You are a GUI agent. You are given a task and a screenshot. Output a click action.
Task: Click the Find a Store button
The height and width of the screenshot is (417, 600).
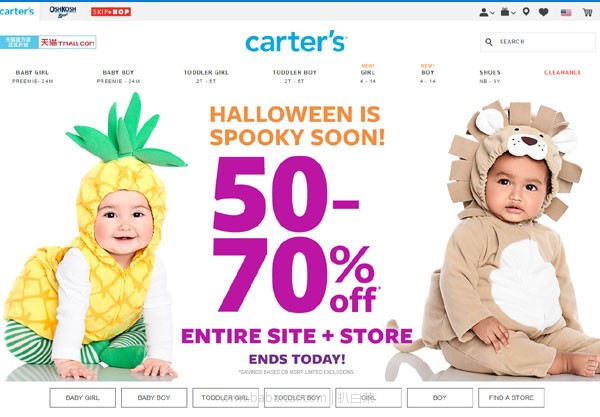[x=511, y=398]
